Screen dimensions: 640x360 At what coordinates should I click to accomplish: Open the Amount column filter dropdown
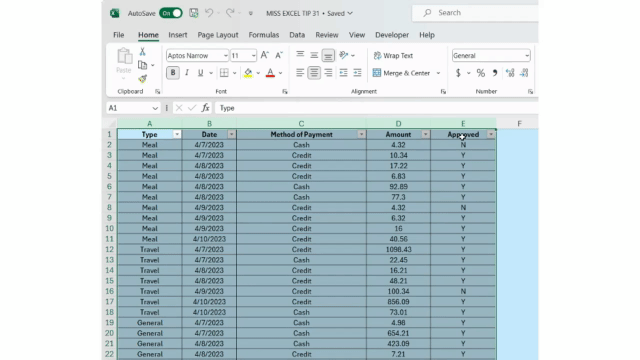tap(425, 134)
